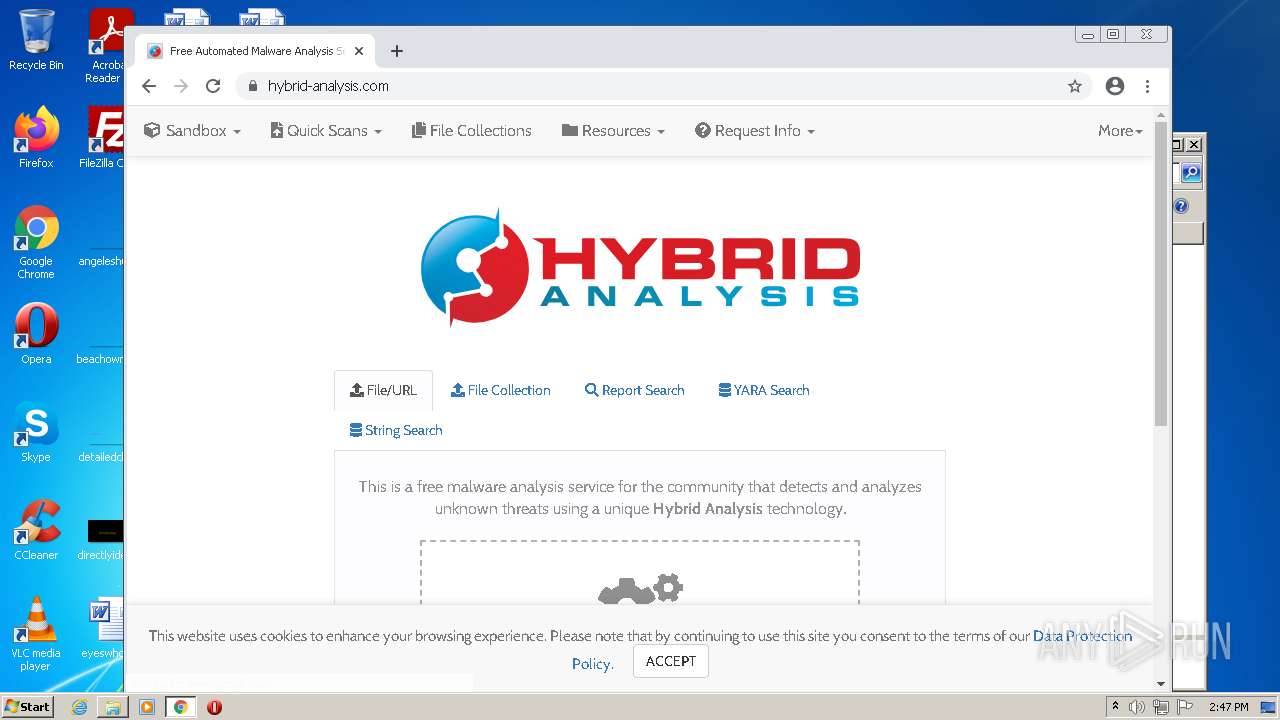Open the FileZilla desktop shortcut
1280x720 pixels.
(104, 138)
